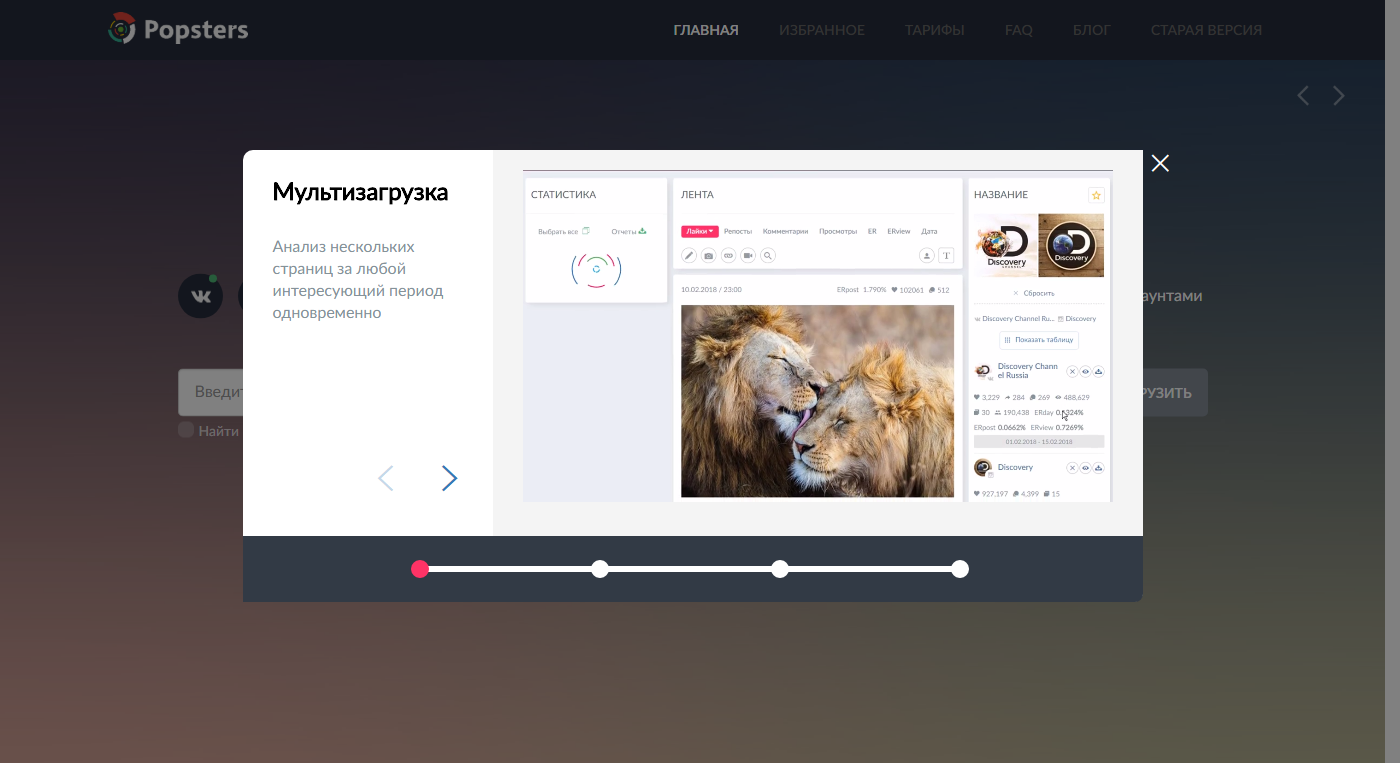Click the faded previous slide arrow in the popup
Image resolution: width=1400 pixels, height=763 pixels.
coord(386,479)
